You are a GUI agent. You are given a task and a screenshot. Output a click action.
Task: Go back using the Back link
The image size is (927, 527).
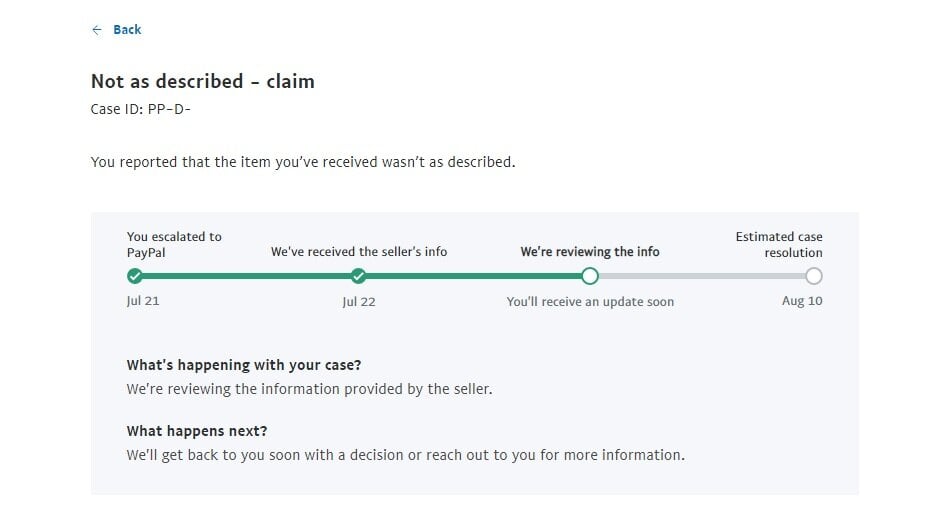(x=127, y=30)
